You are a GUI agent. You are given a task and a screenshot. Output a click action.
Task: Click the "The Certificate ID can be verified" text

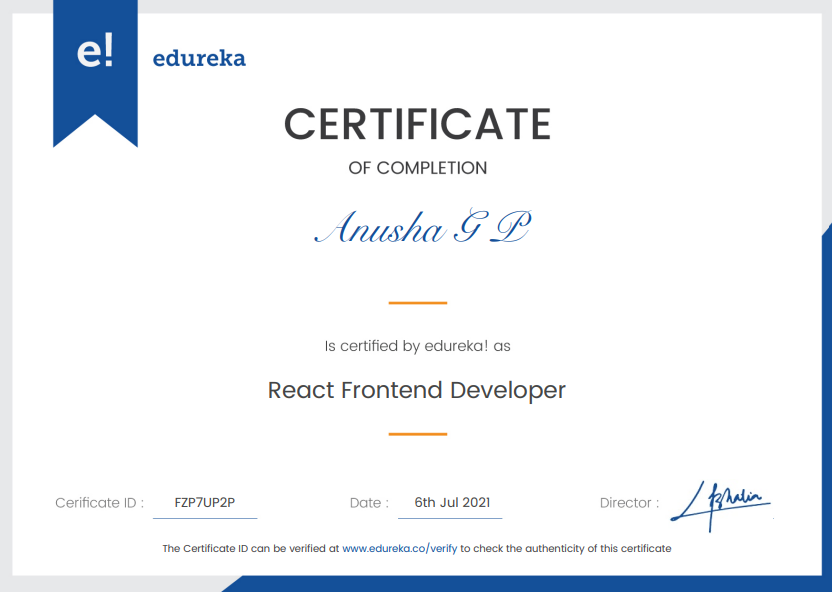[x=251, y=548]
